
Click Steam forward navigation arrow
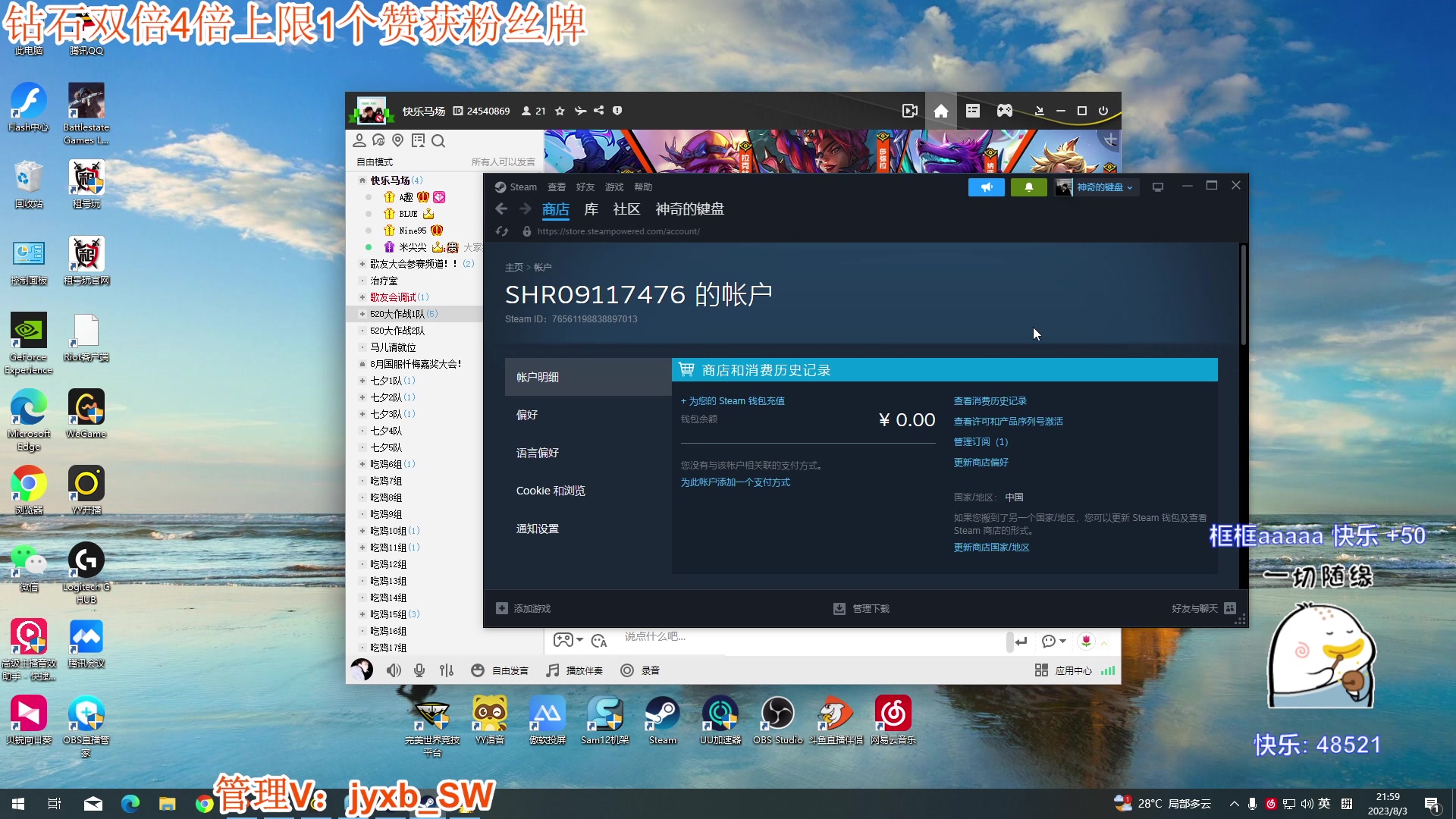point(526,209)
